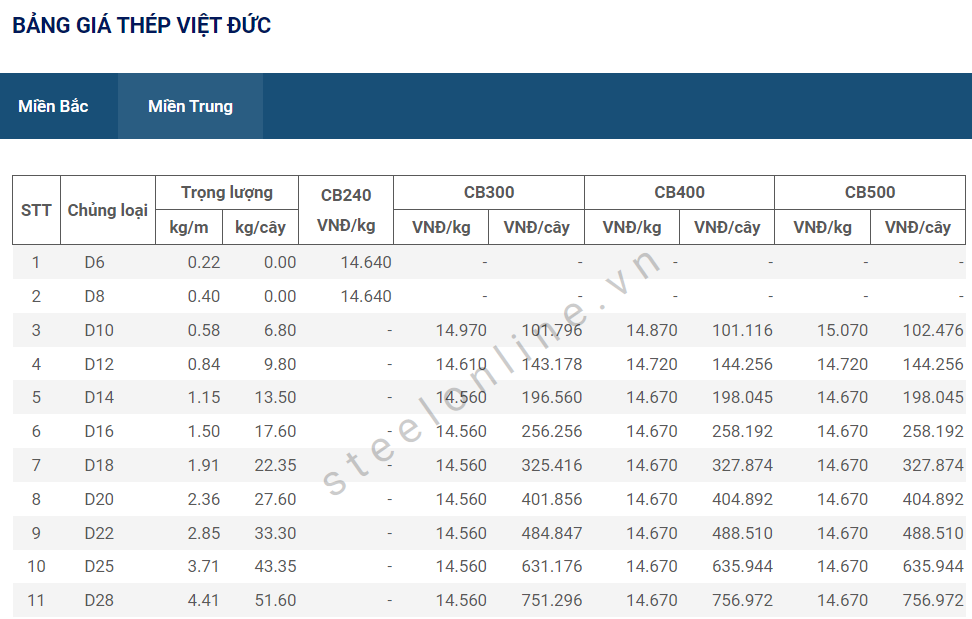Click the 401.856 value in D20 row
This screenshot has width=972, height=619.
pyautogui.click(x=552, y=499)
